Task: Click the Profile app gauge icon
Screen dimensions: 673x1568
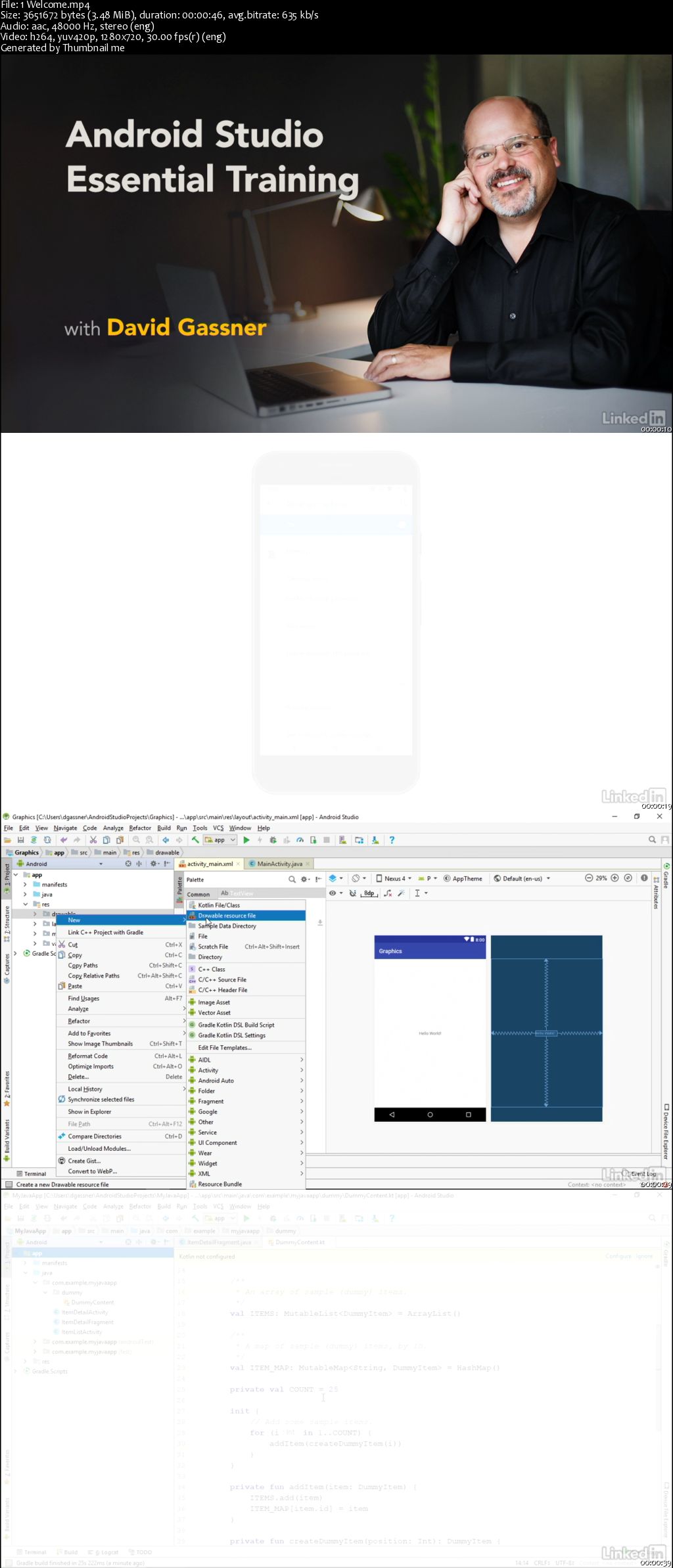Action: click(x=300, y=840)
